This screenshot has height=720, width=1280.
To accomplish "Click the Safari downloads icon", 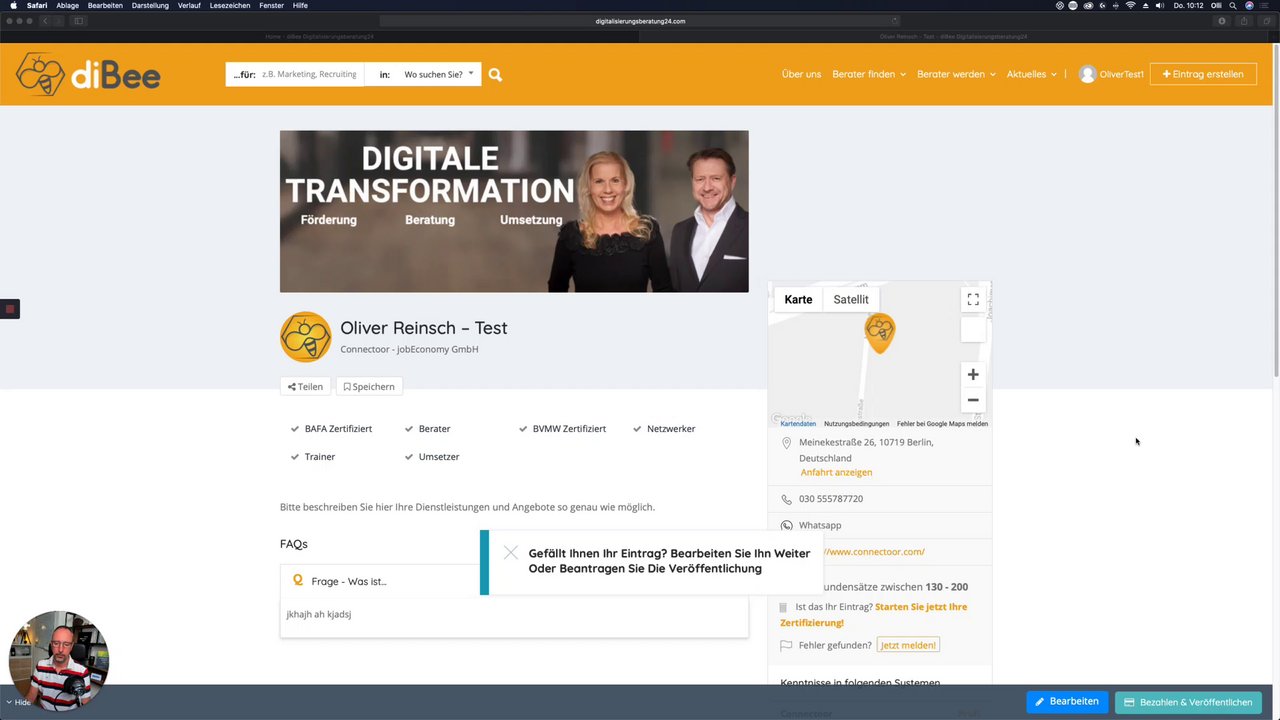I will (1222, 21).
